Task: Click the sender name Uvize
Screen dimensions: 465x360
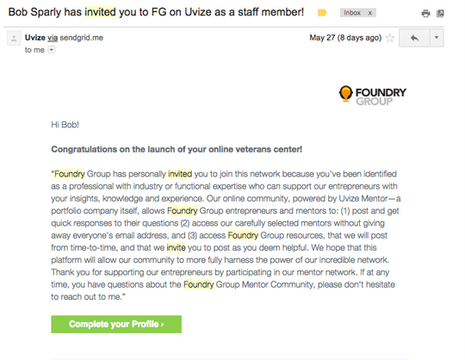Action: [35, 38]
